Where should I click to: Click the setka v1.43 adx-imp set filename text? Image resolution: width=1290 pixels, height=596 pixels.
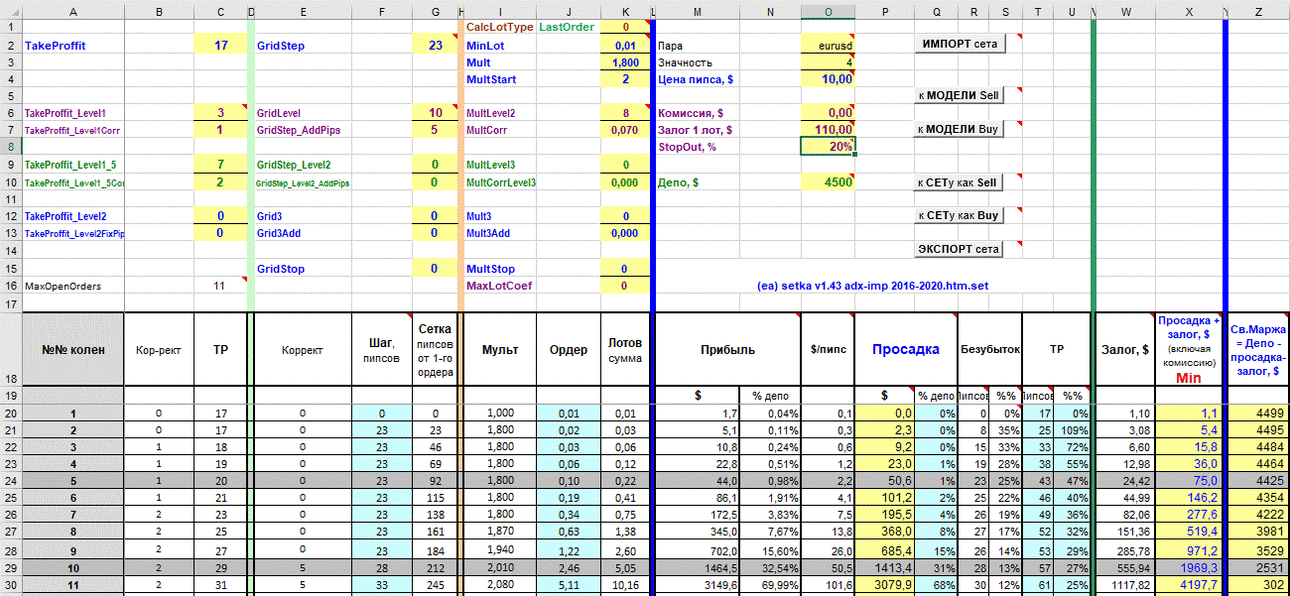[x=873, y=286]
